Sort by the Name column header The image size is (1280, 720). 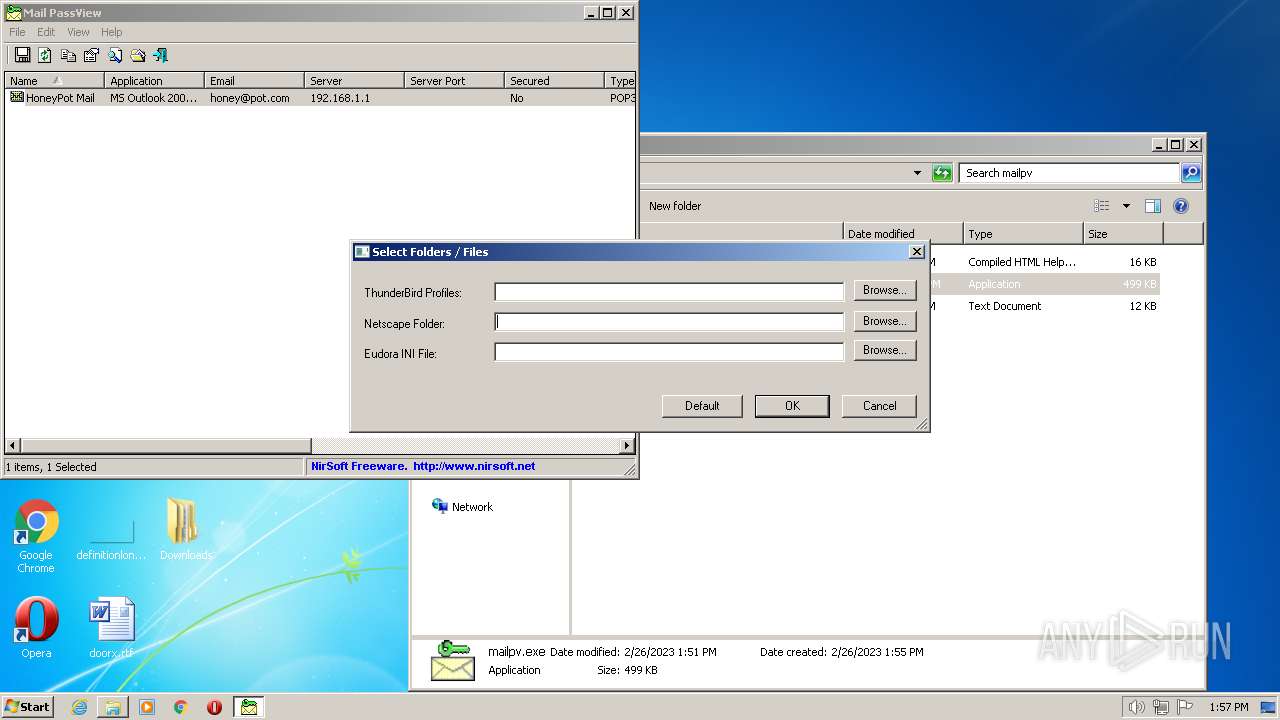click(x=54, y=81)
